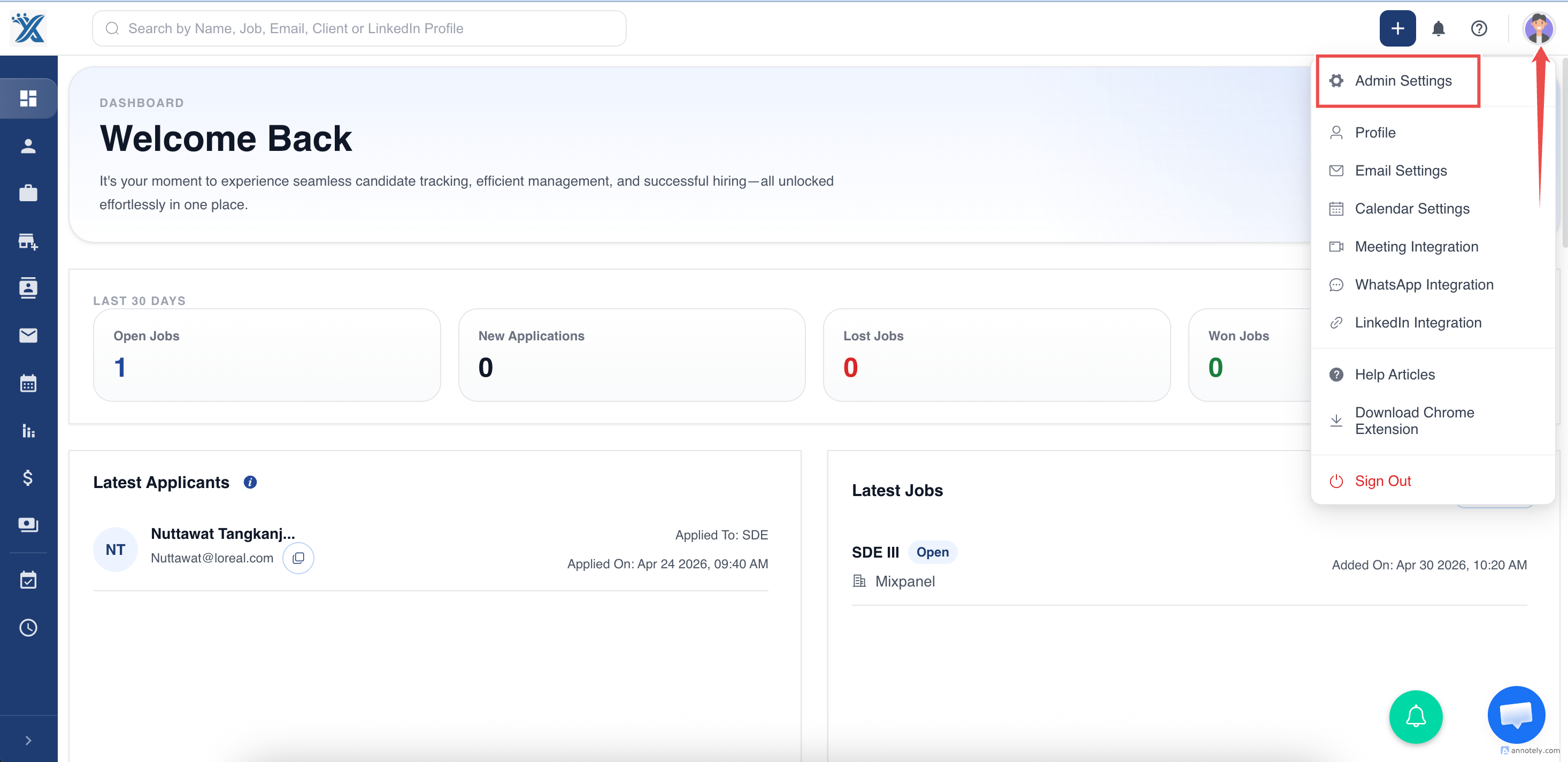Click the Admin Settings gear icon
1568x762 pixels.
tap(1336, 80)
